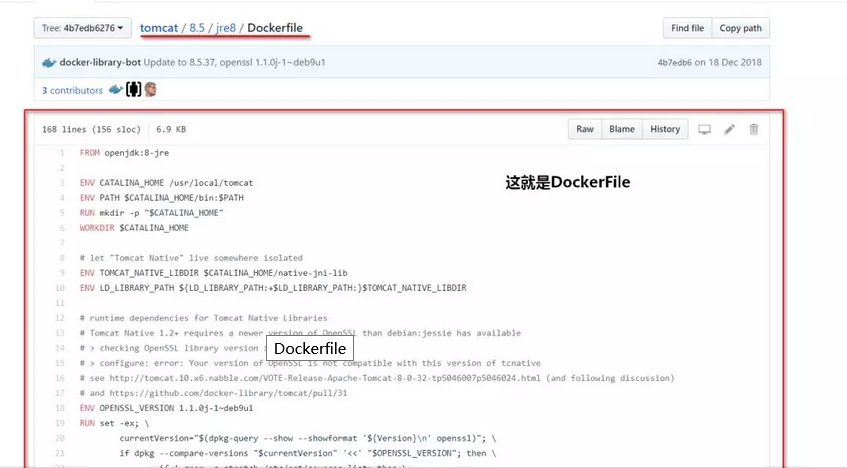Edit this file with pencil icon
The width and height of the screenshot is (847, 468).
pyautogui.click(x=730, y=129)
